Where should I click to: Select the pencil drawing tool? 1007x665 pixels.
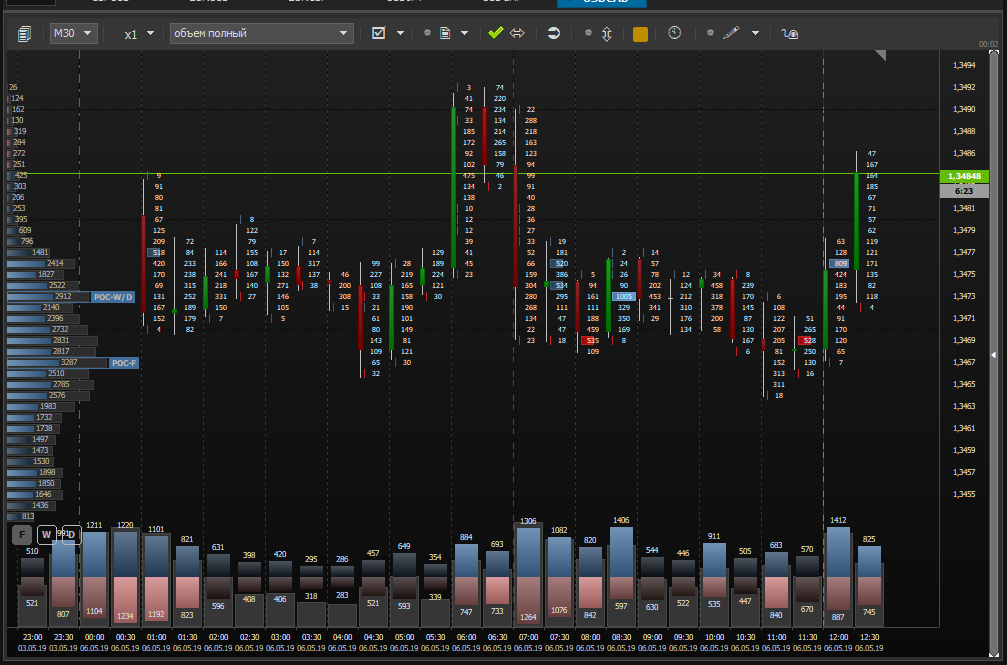click(730, 33)
